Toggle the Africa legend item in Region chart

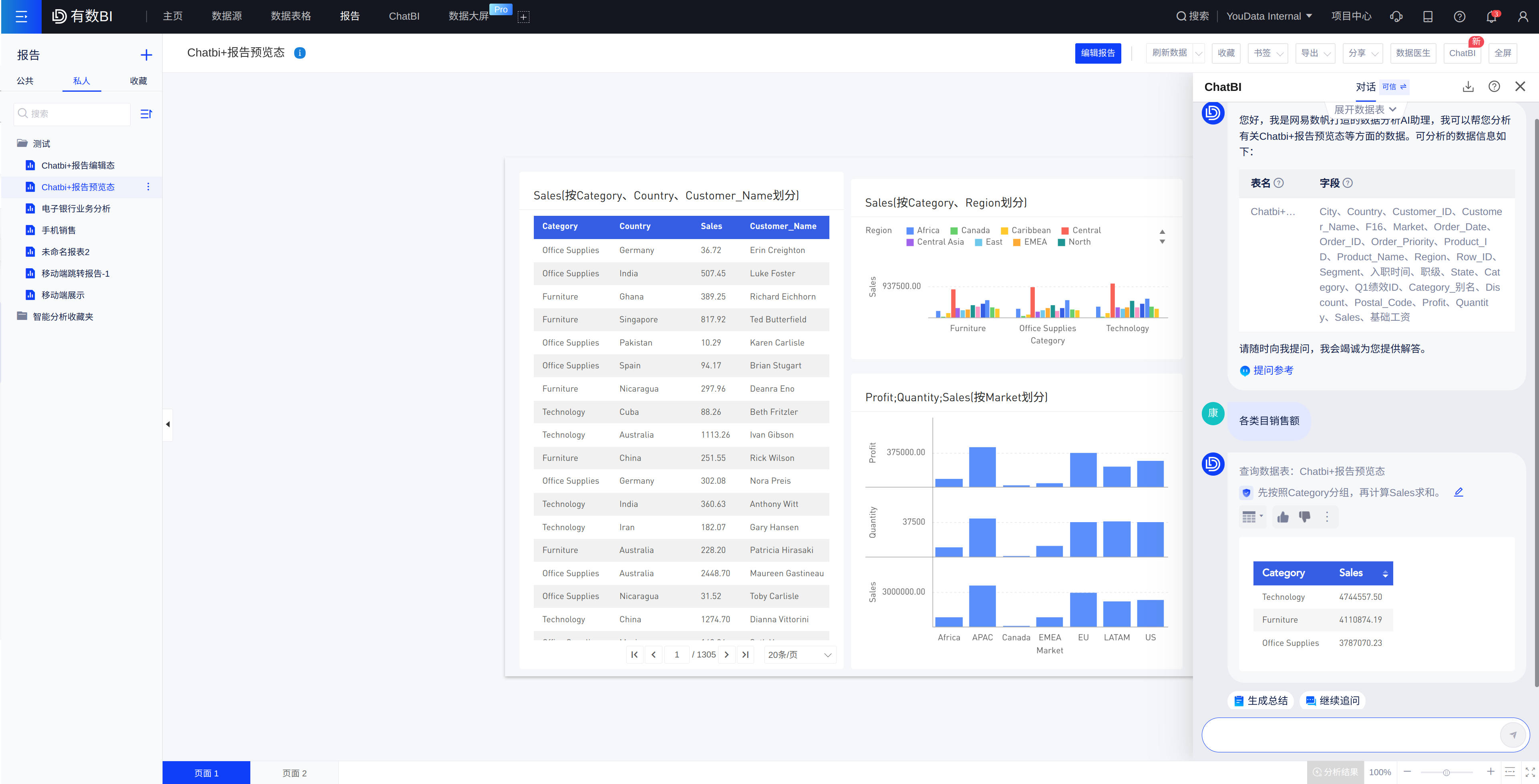click(922, 230)
